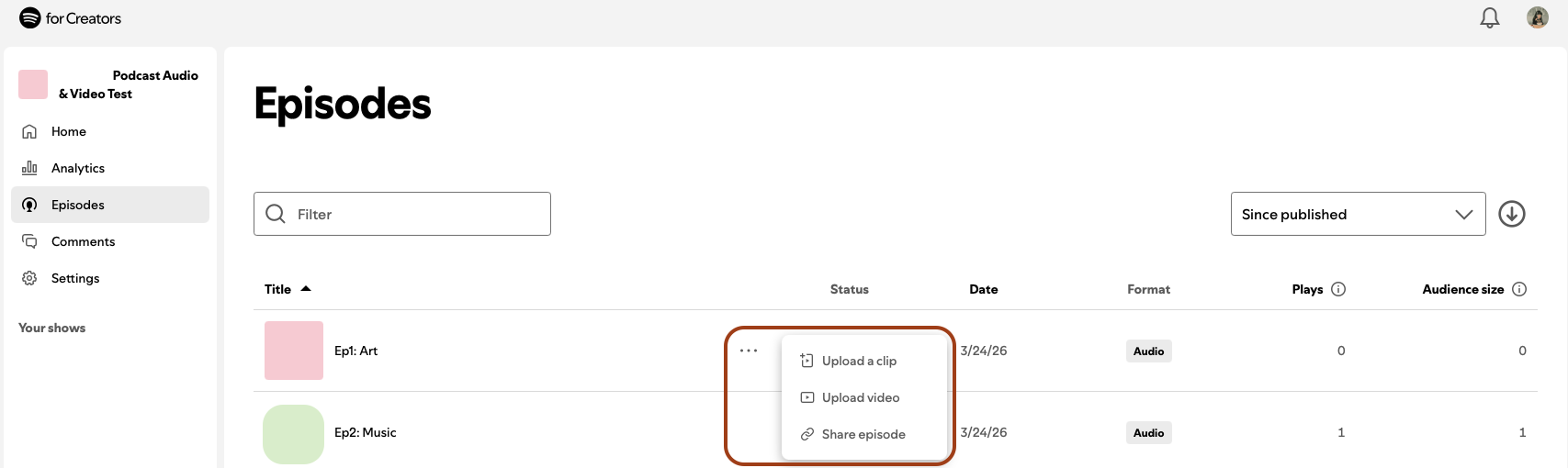Open Analytics page
Screen dimensions: 1568x468
(110, 168)
